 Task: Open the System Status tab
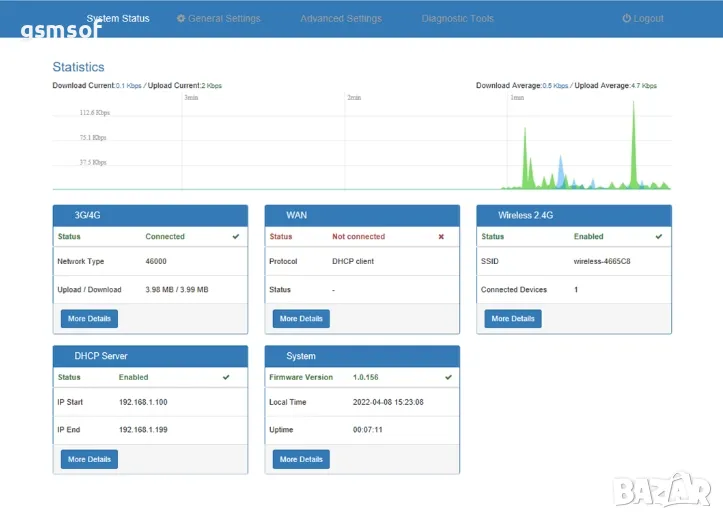click(x=118, y=18)
